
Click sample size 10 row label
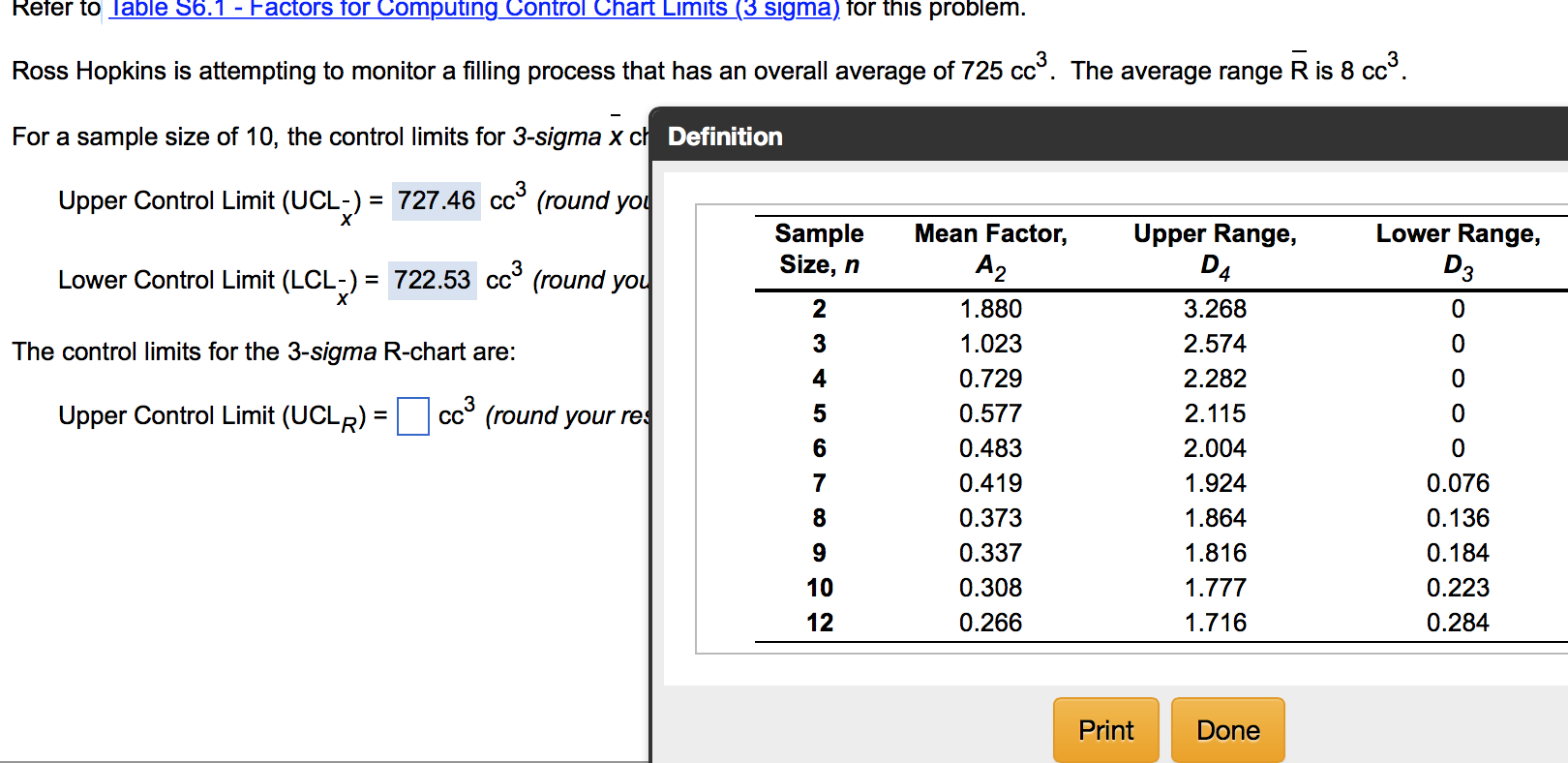pyautogui.click(x=819, y=588)
